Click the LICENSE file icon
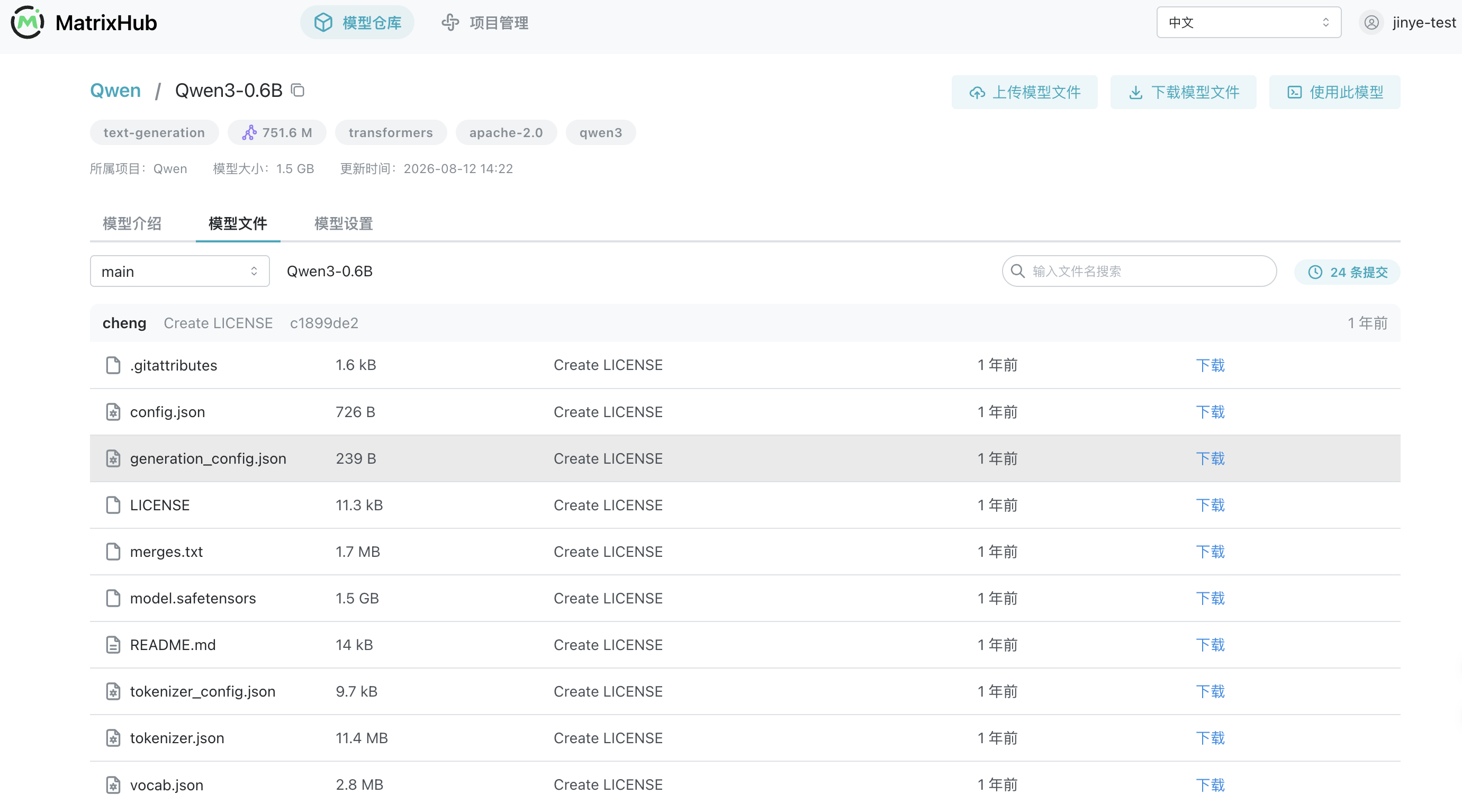Screen dimensions: 1462x812 pyautogui.click(x=113, y=504)
